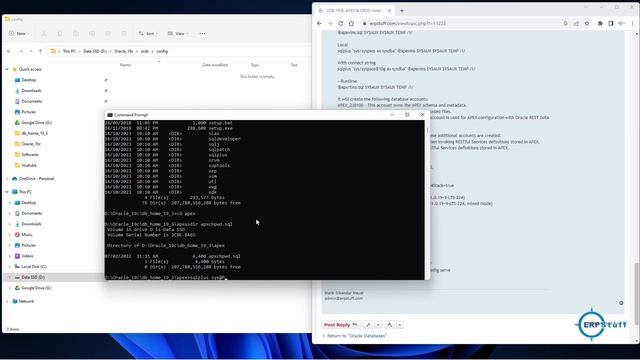The width and height of the screenshot is (640, 360).
Task: Click Post Reply button on forum
Action: tap(341, 325)
